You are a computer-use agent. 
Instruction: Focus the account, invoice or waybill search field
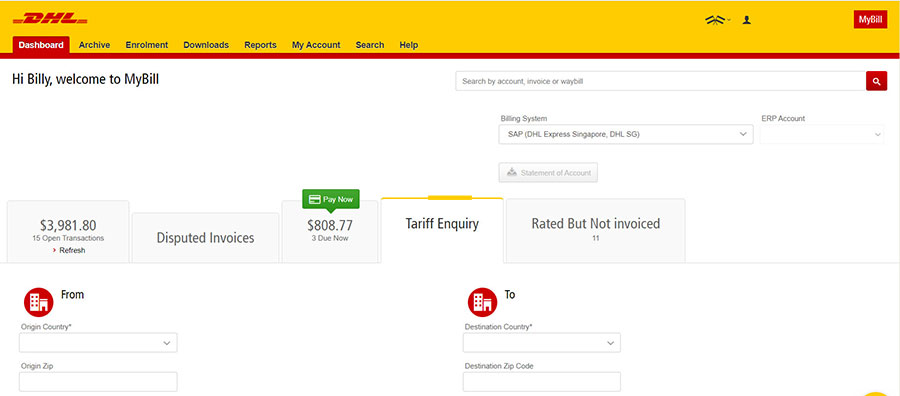[x=661, y=81]
